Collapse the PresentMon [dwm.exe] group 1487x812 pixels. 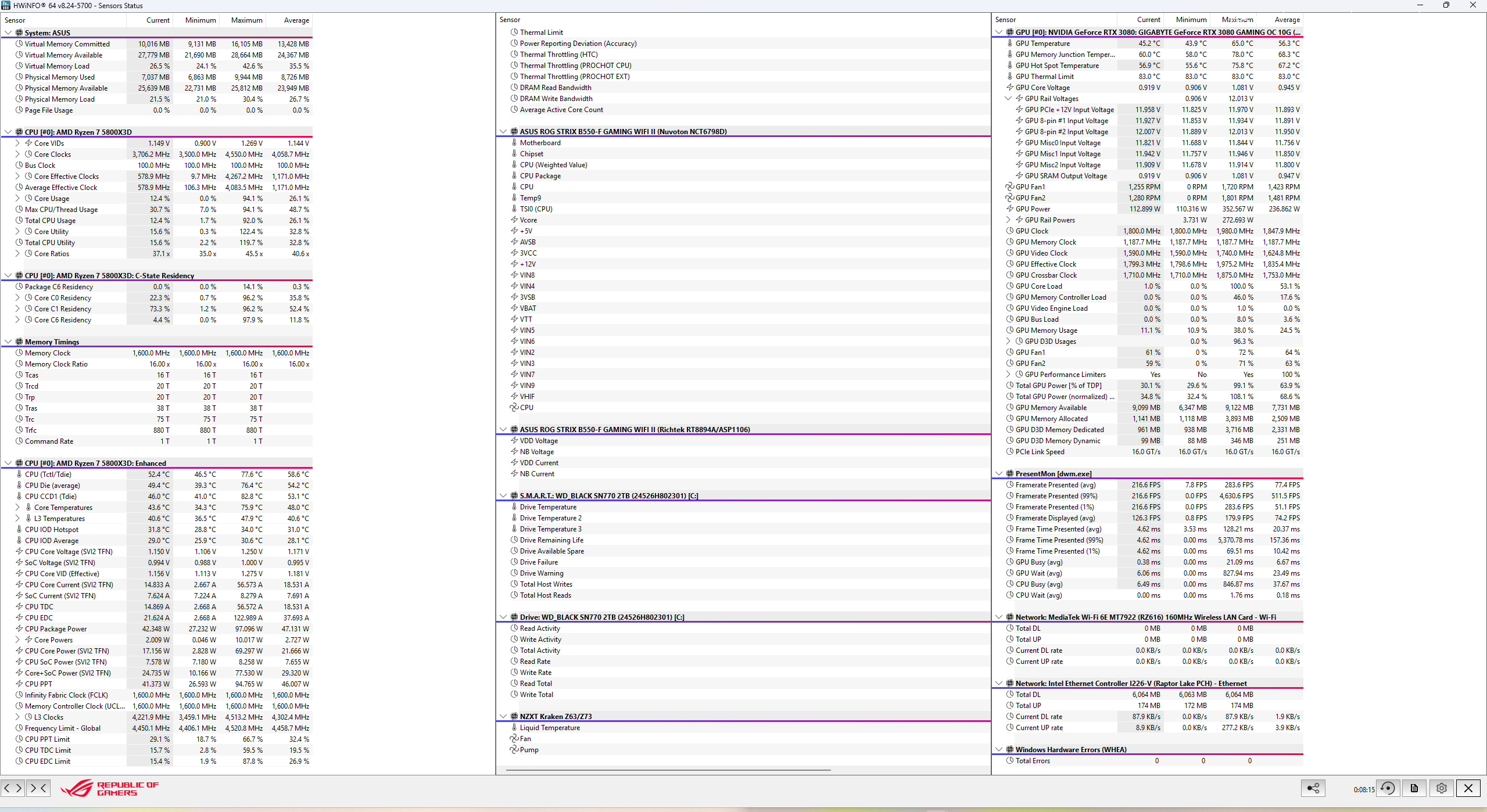(999, 474)
